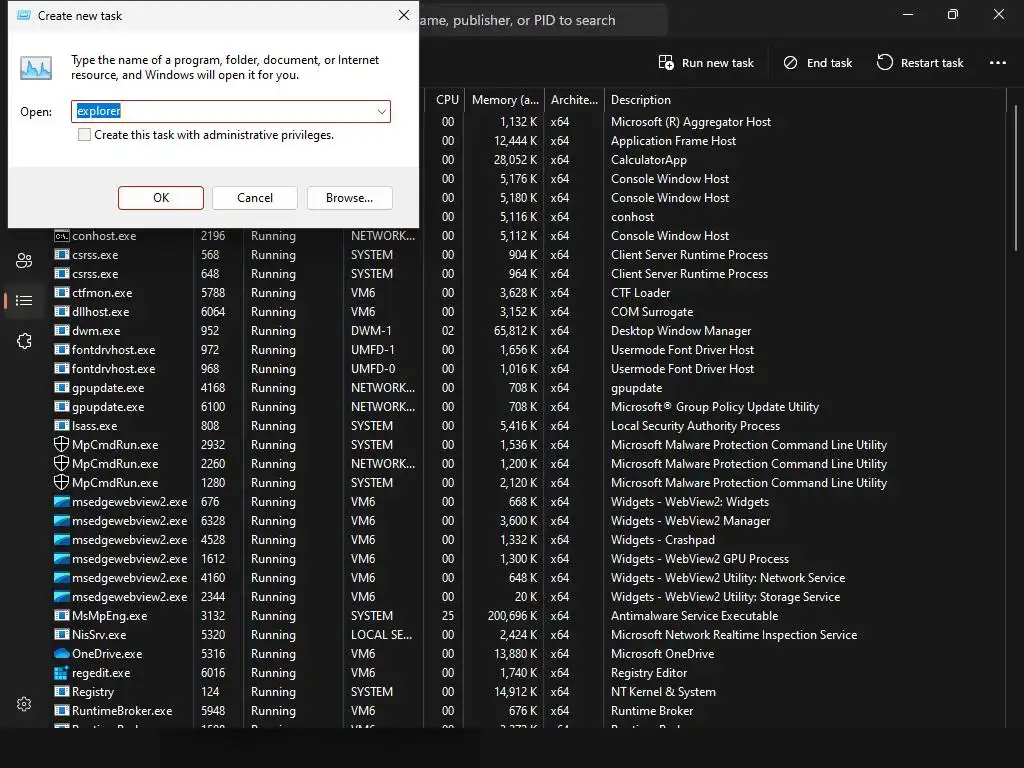
Task: Sort by Architecture column header
Action: click(x=574, y=100)
